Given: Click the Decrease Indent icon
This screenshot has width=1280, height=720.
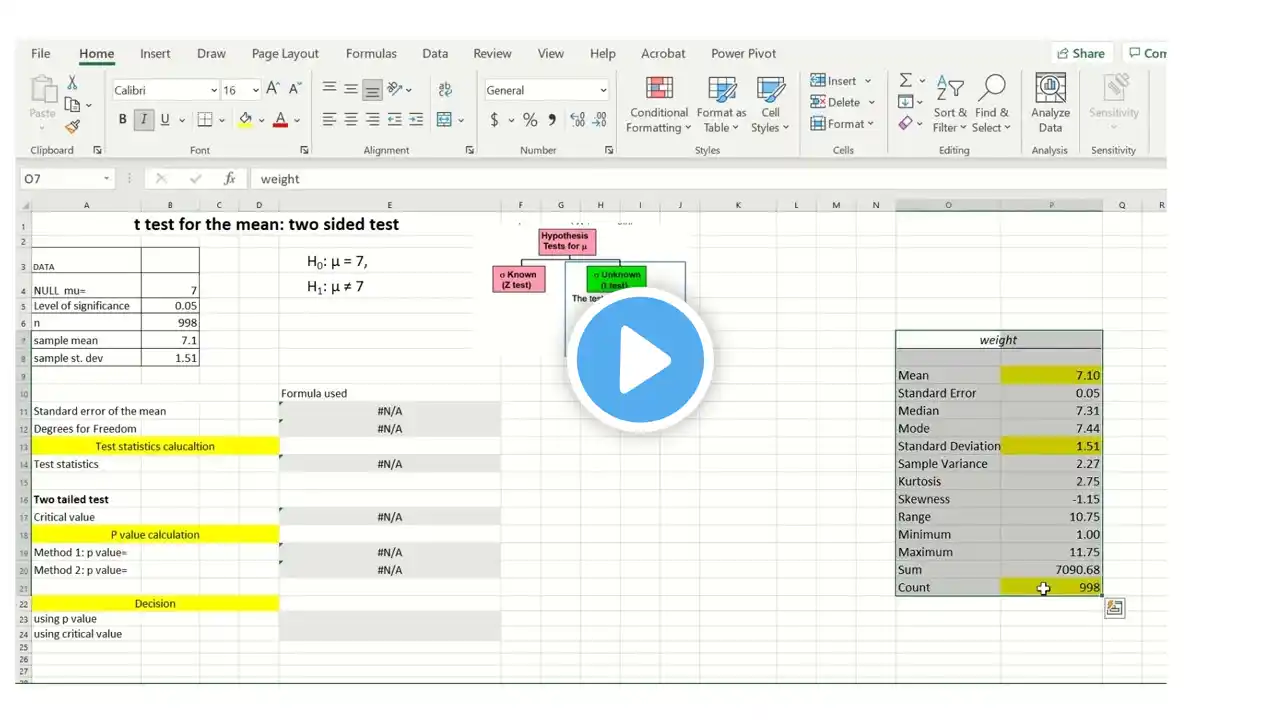Looking at the screenshot, I should point(395,120).
